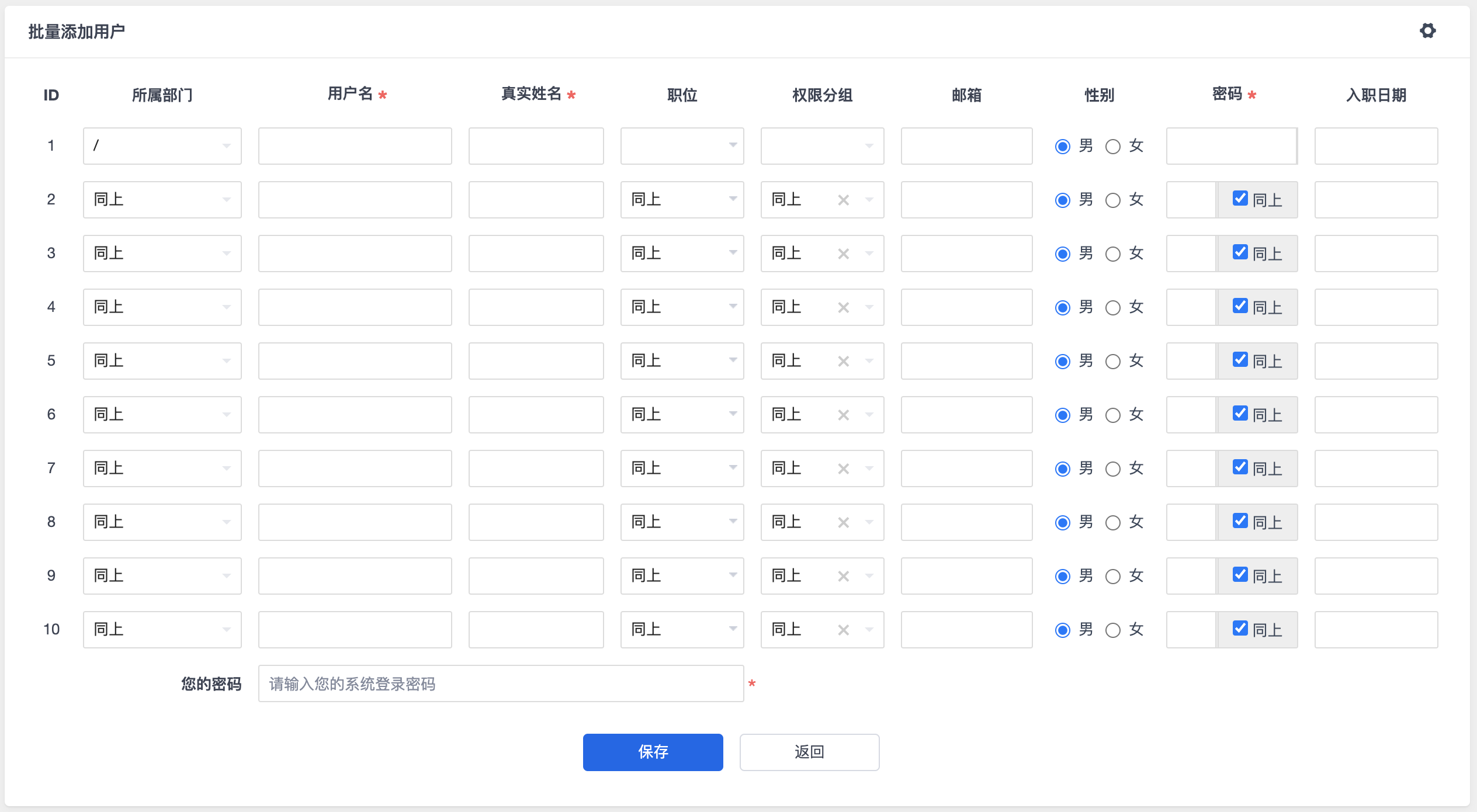Click the 返回 button

[x=809, y=752]
